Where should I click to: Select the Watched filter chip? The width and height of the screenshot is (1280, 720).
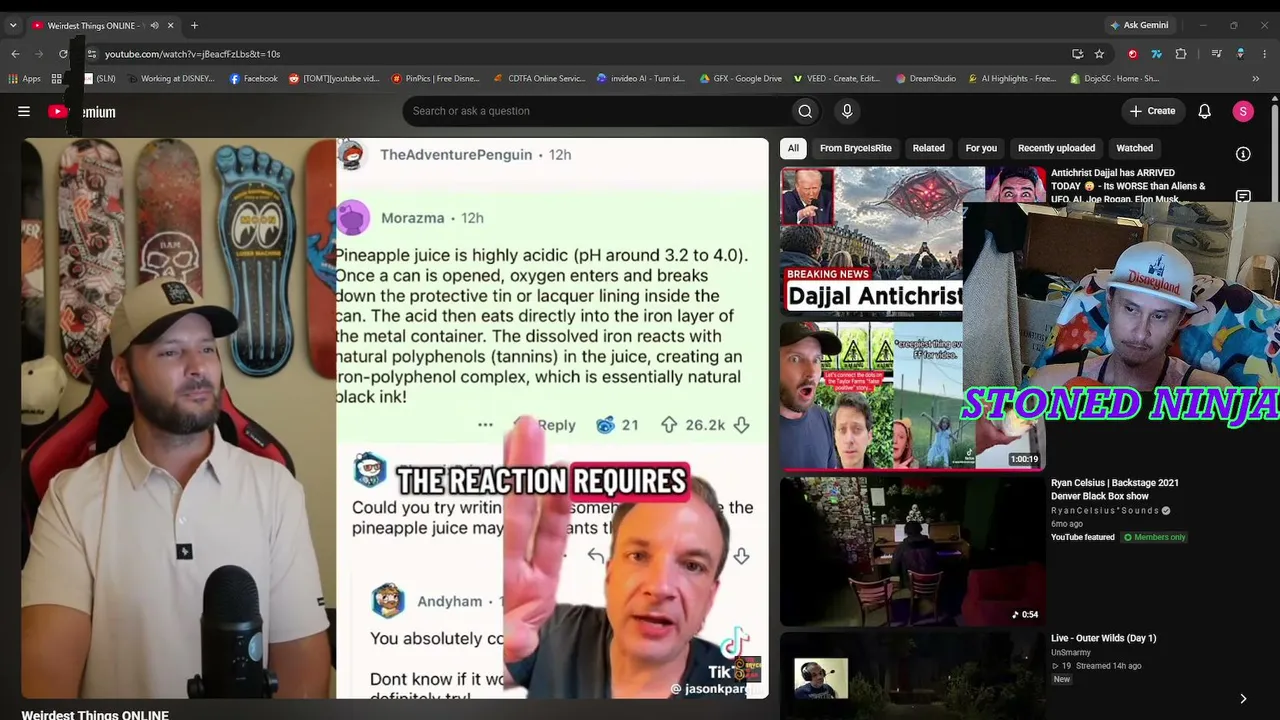1134,148
